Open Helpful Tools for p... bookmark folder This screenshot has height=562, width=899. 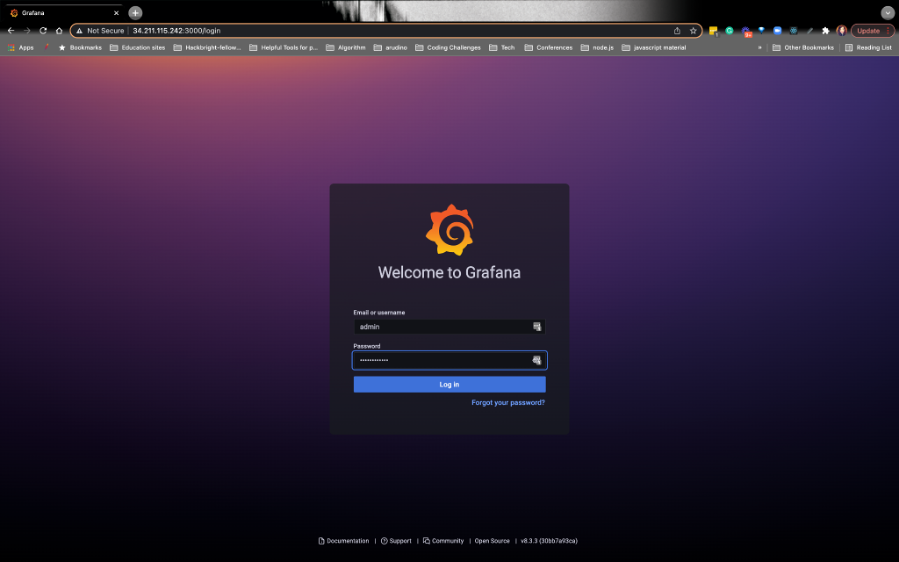pyautogui.click(x=283, y=48)
